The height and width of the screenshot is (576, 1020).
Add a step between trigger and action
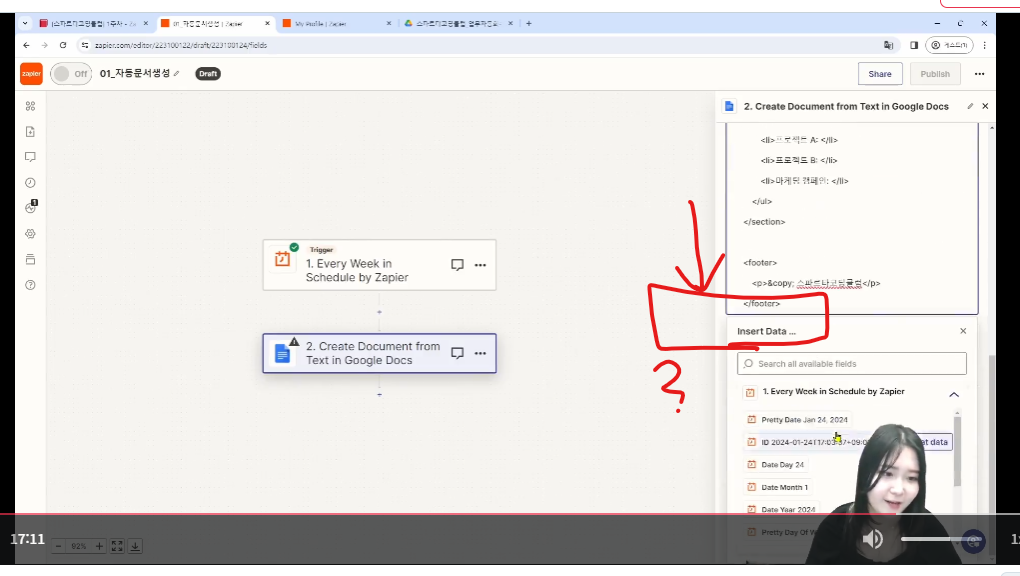pos(379,312)
